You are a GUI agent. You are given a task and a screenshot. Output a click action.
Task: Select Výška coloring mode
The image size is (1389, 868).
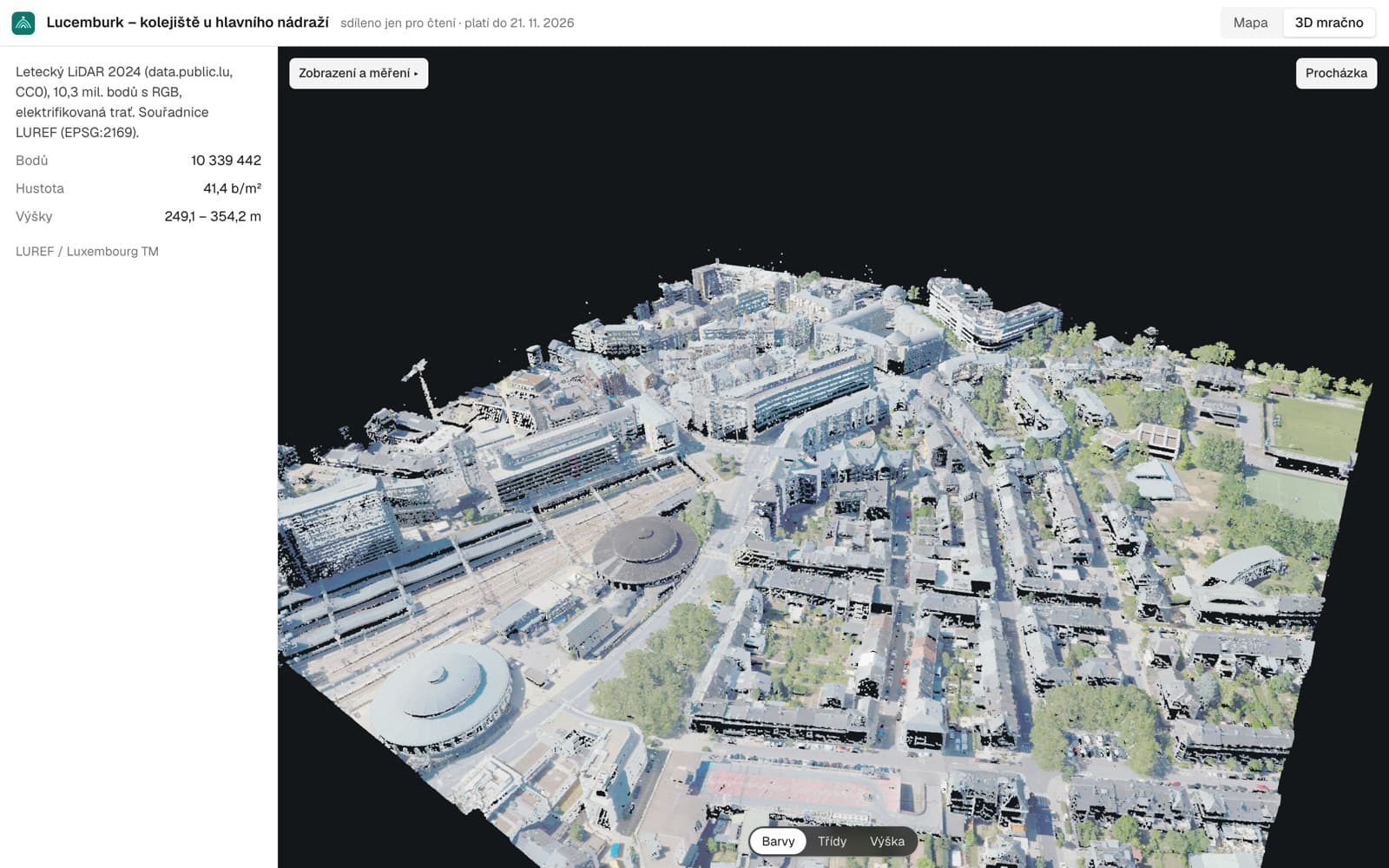point(887,841)
